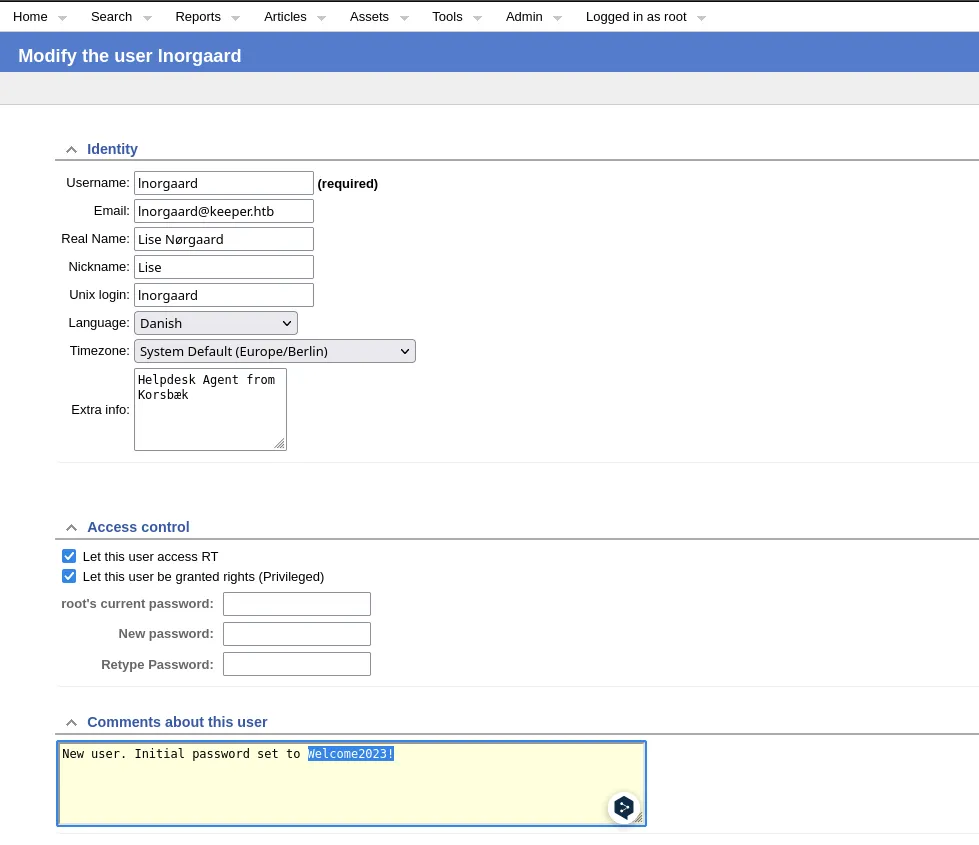Image resolution: width=979 pixels, height=845 pixels.
Task: Collapse Comments about this user section
Action: tap(71, 723)
